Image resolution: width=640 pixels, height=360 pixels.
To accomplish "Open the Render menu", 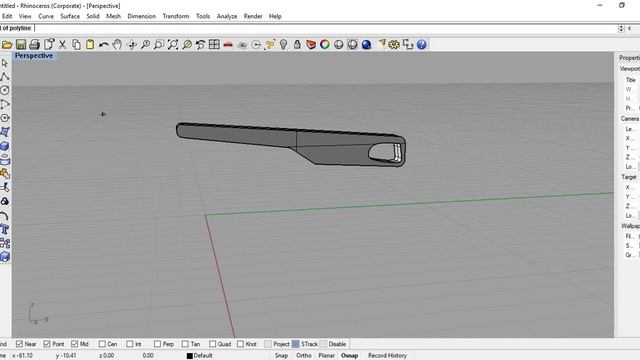I will [x=253, y=16].
